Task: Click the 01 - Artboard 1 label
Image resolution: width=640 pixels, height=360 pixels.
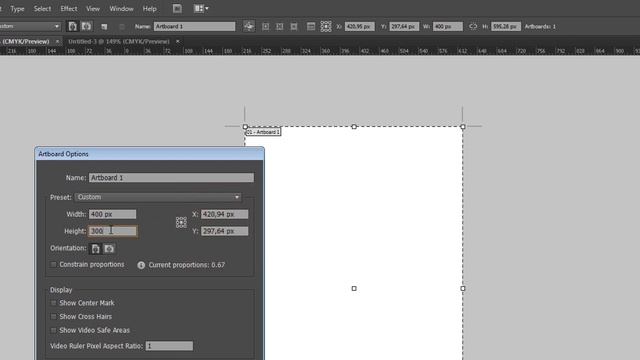Action: [x=263, y=132]
